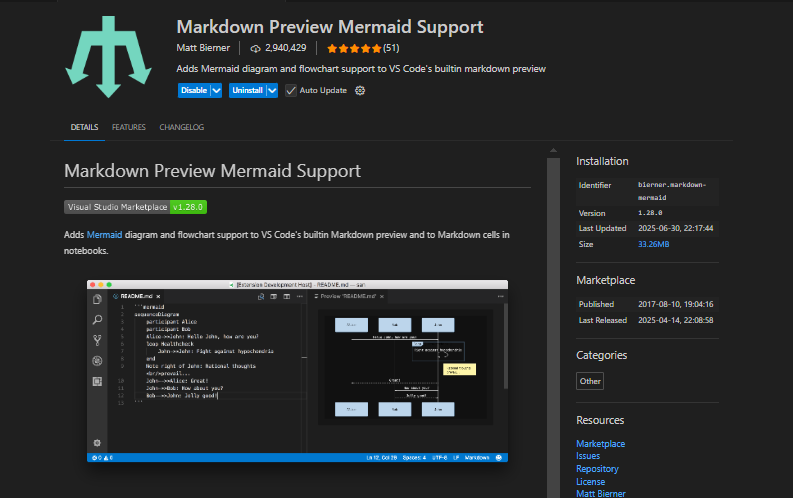Click the details pane vertical scrollbar
Screen dimensions: 793x498
coord(553,328)
